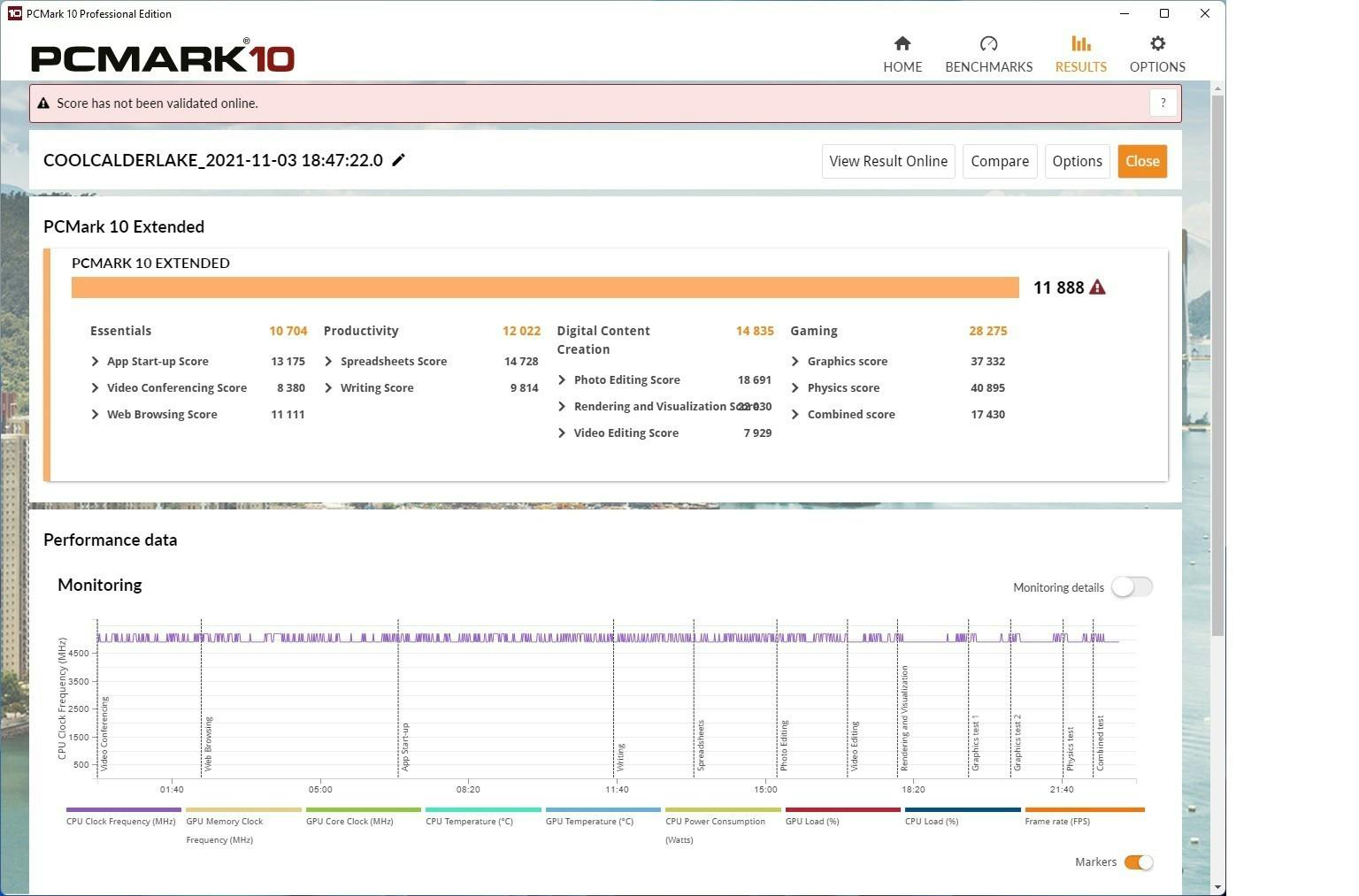Image resolution: width=1359 pixels, height=896 pixels.
Task: Select CPU Clock Frequency purple legend swatch
Action: pos(123,809)
